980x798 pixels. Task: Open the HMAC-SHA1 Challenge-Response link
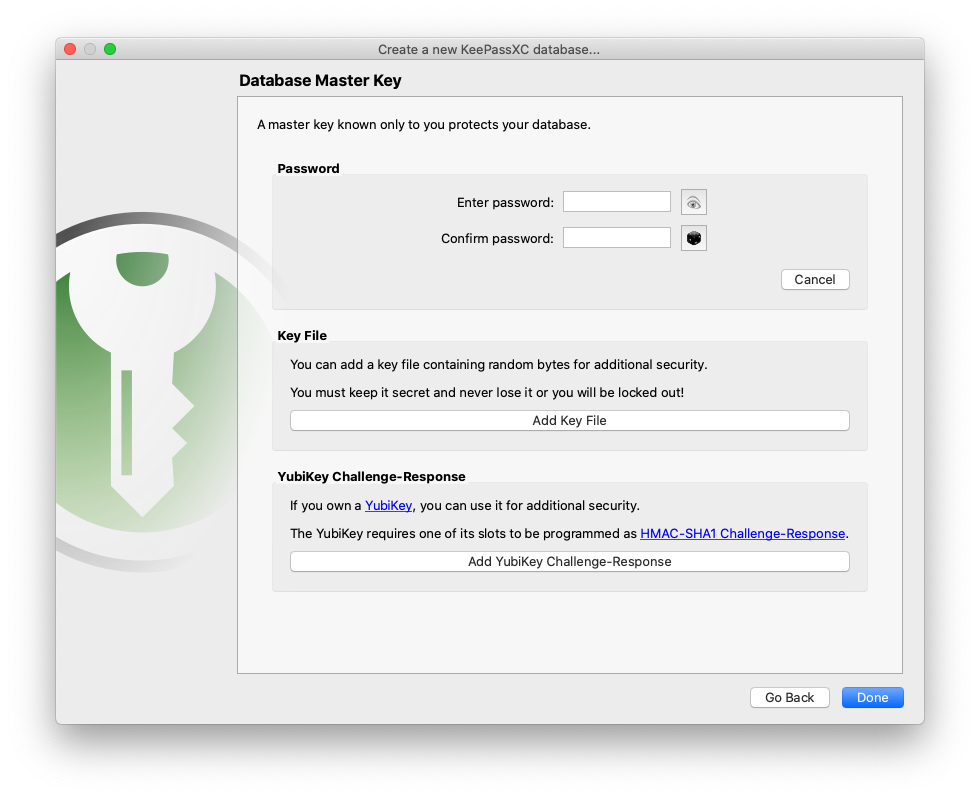742,534
